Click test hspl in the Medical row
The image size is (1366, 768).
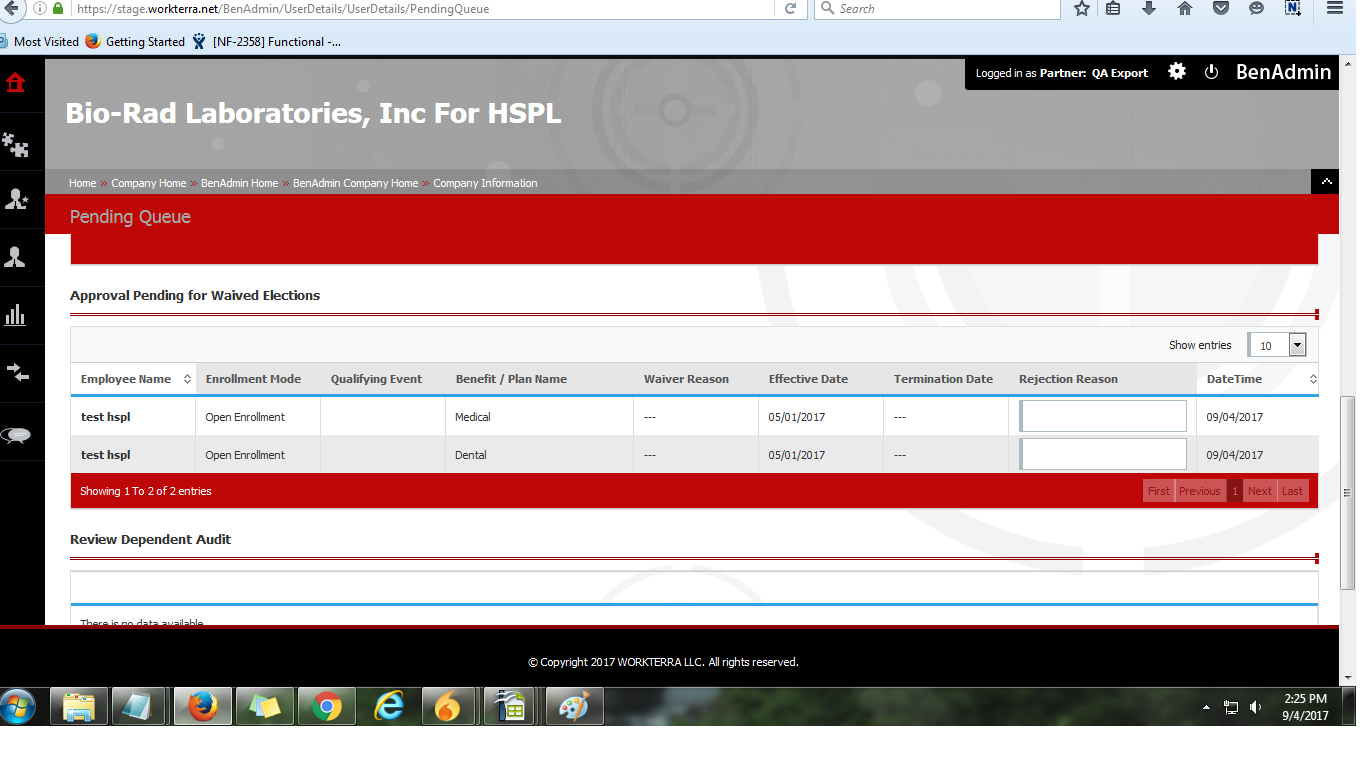106,417
